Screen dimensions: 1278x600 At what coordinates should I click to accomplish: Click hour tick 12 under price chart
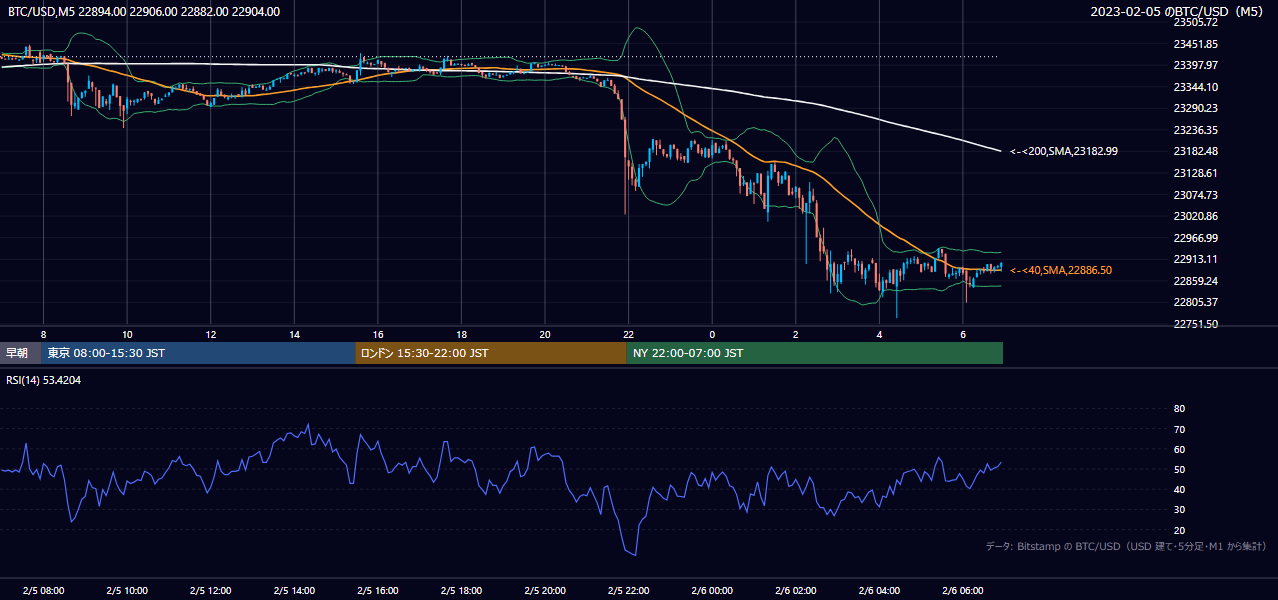point(211,334)
